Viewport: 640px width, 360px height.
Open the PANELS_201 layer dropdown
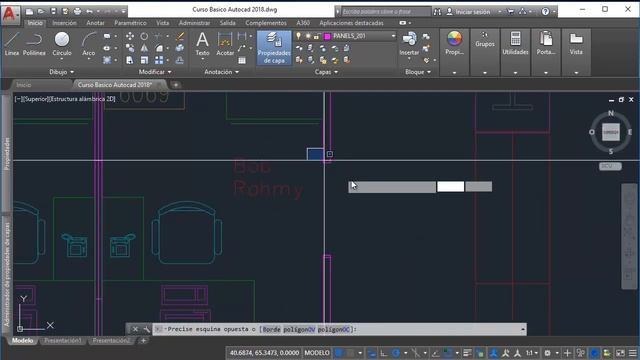393,36
